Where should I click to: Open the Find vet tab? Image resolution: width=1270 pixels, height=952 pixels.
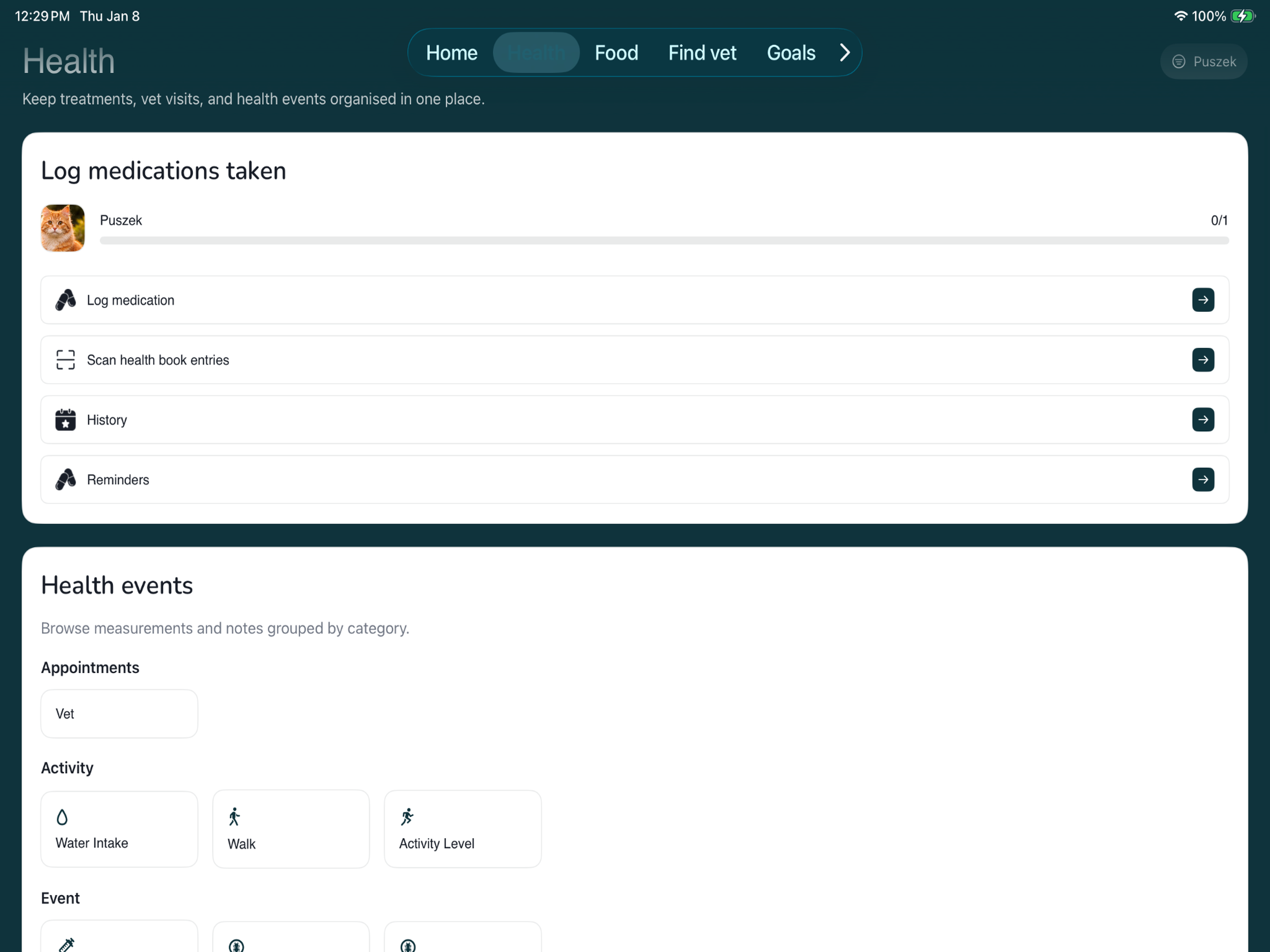click(702, 53)
